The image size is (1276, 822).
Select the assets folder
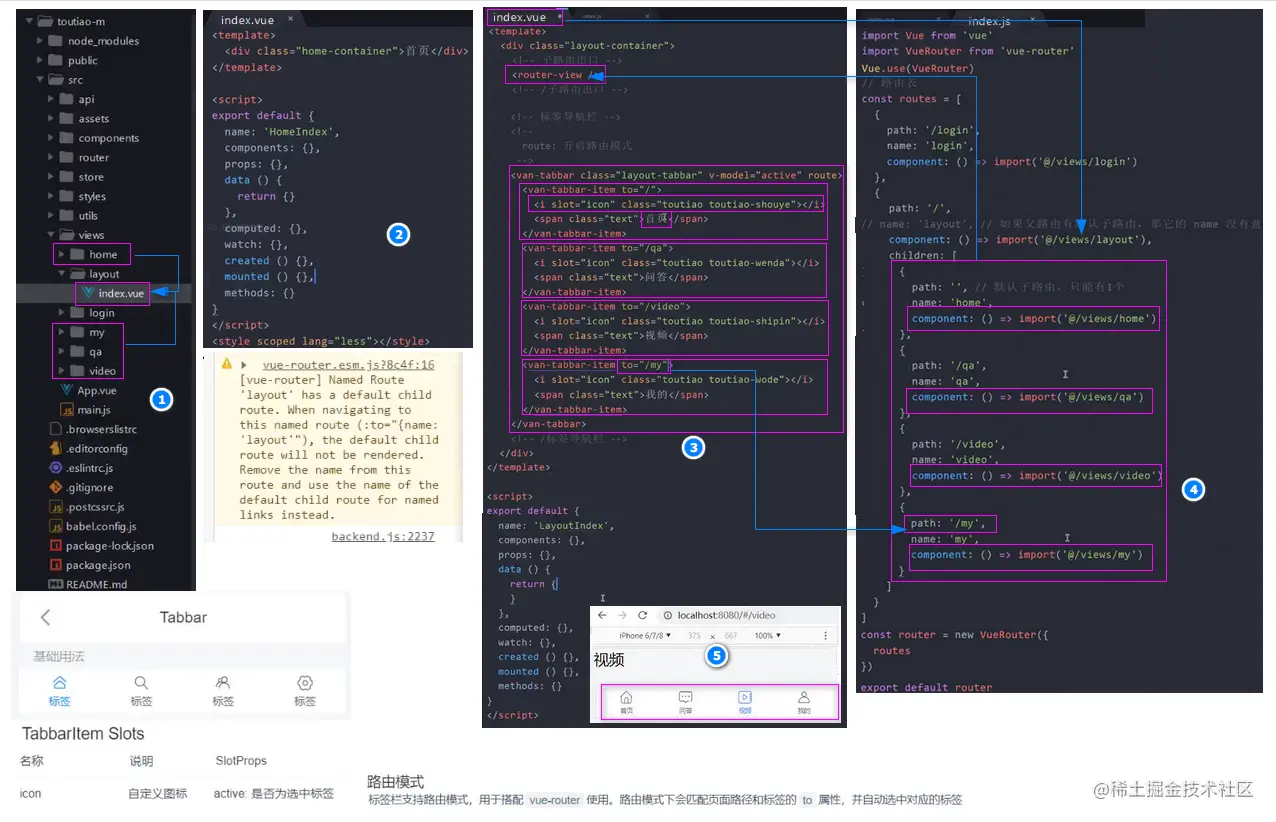(84, 119)
